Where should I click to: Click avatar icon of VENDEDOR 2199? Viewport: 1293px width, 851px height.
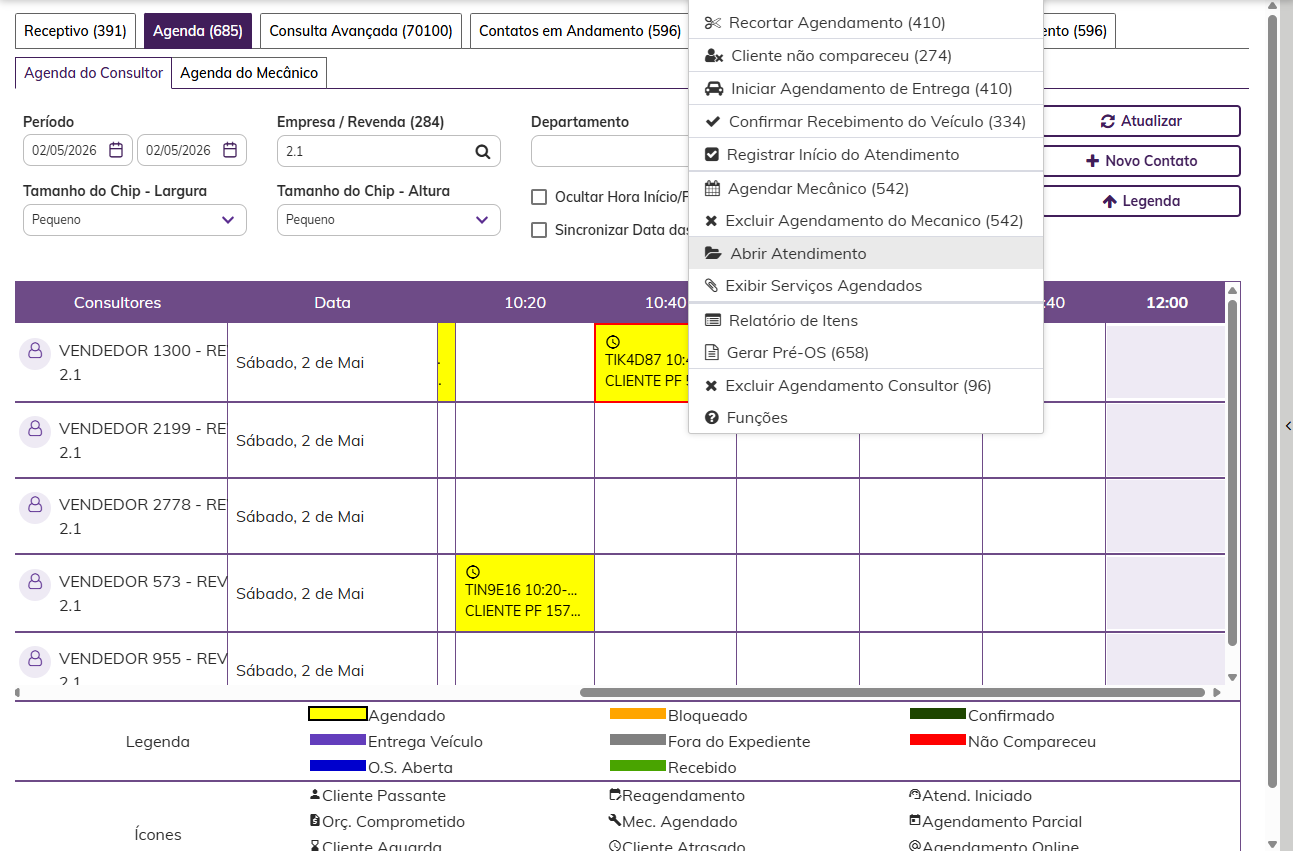click(x=35, y=429)
